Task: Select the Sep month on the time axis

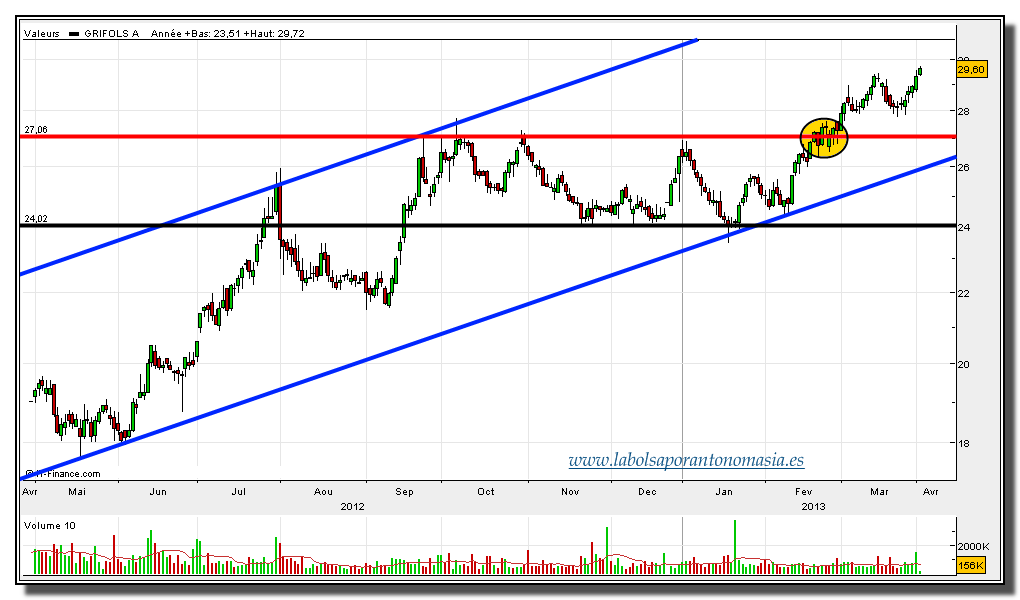Action: [405, 492]
